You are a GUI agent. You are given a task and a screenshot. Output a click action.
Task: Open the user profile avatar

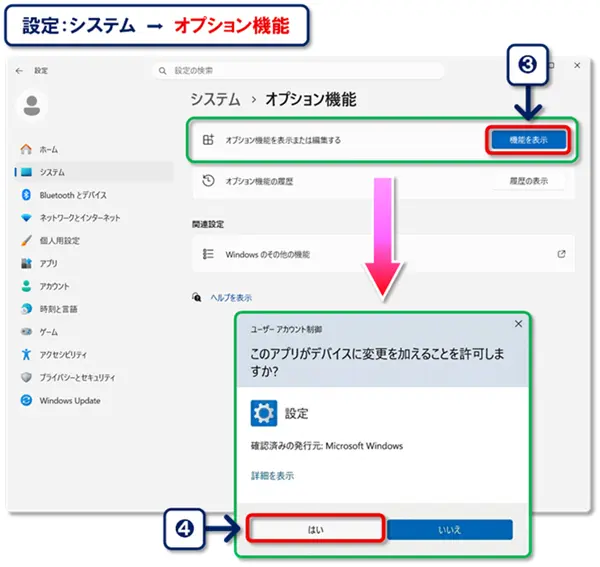pos(32,105)
